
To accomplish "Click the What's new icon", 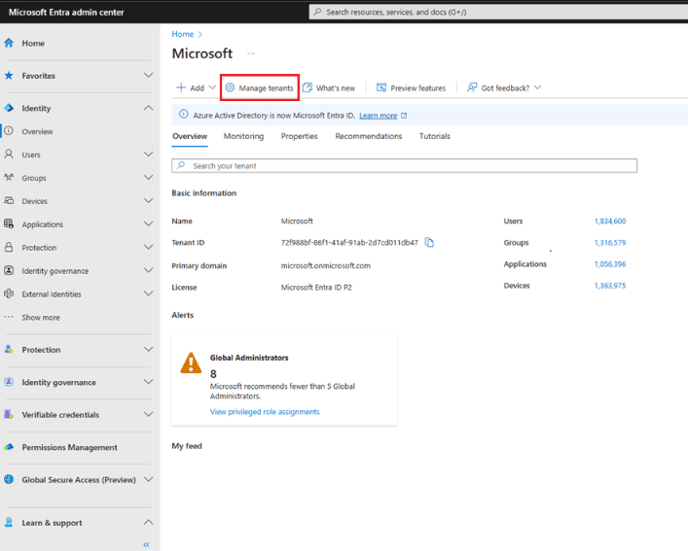I will (308, 88).
